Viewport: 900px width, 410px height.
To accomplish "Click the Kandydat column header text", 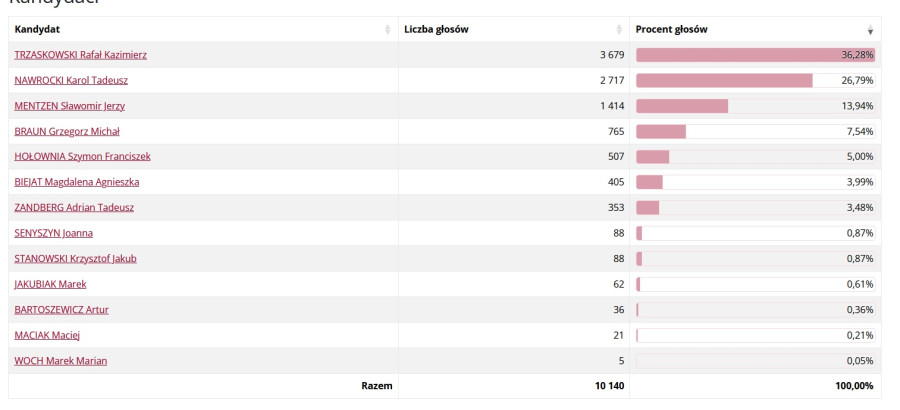I will coord(37,30).
